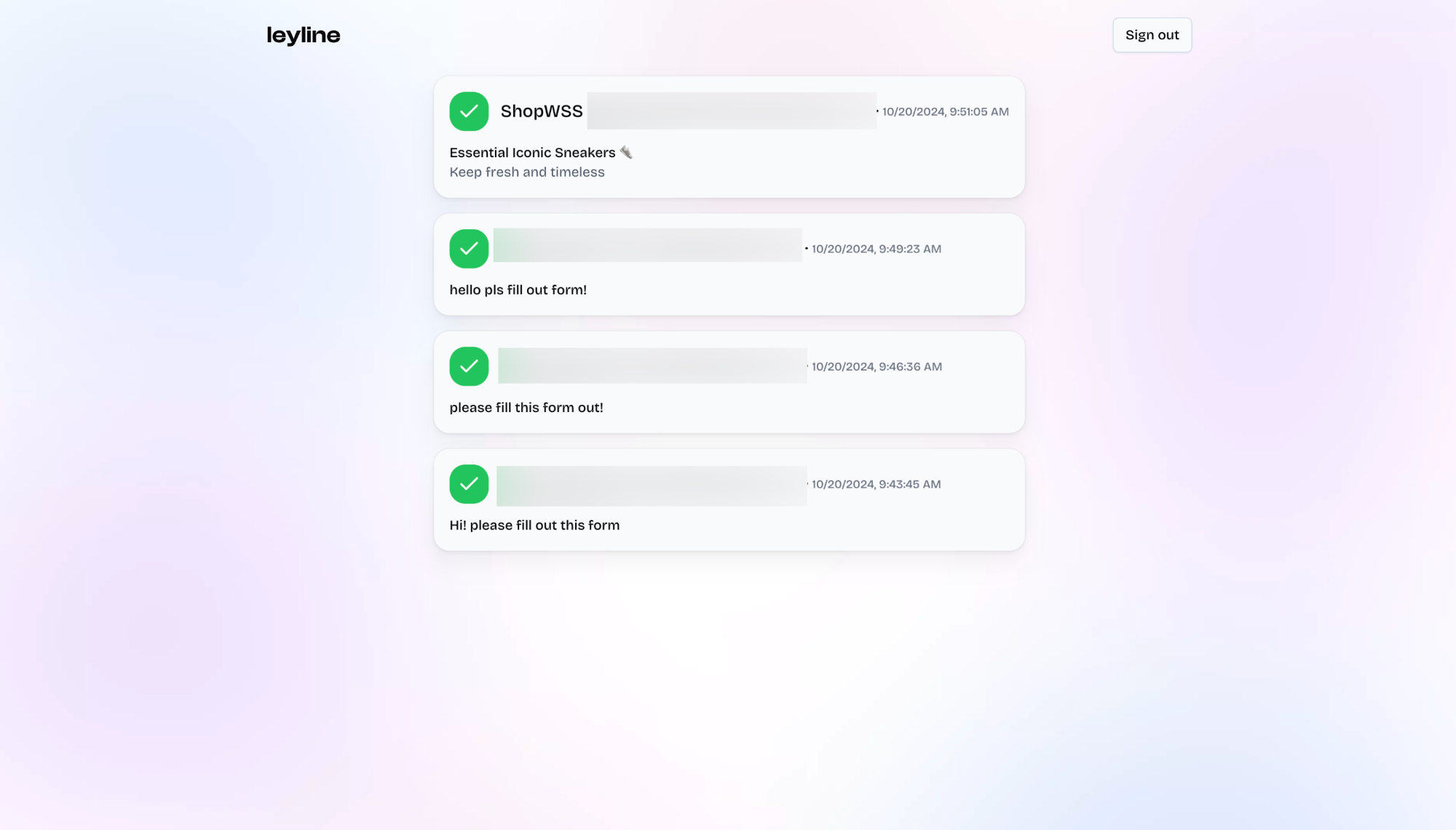Click the 9:49:23 AM timestamp

(x=876, y=249)
